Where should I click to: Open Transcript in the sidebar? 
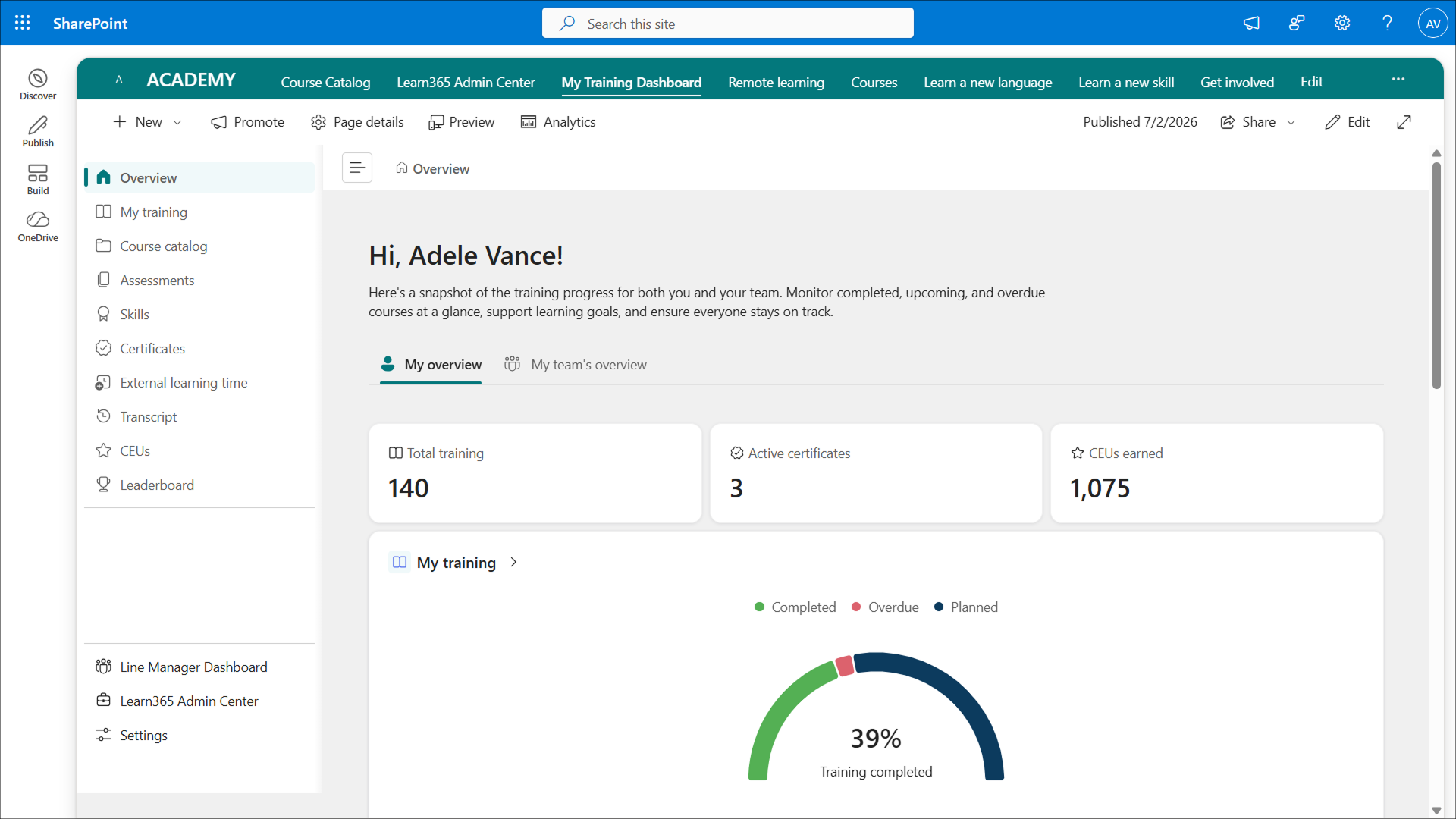pos(199,416)
